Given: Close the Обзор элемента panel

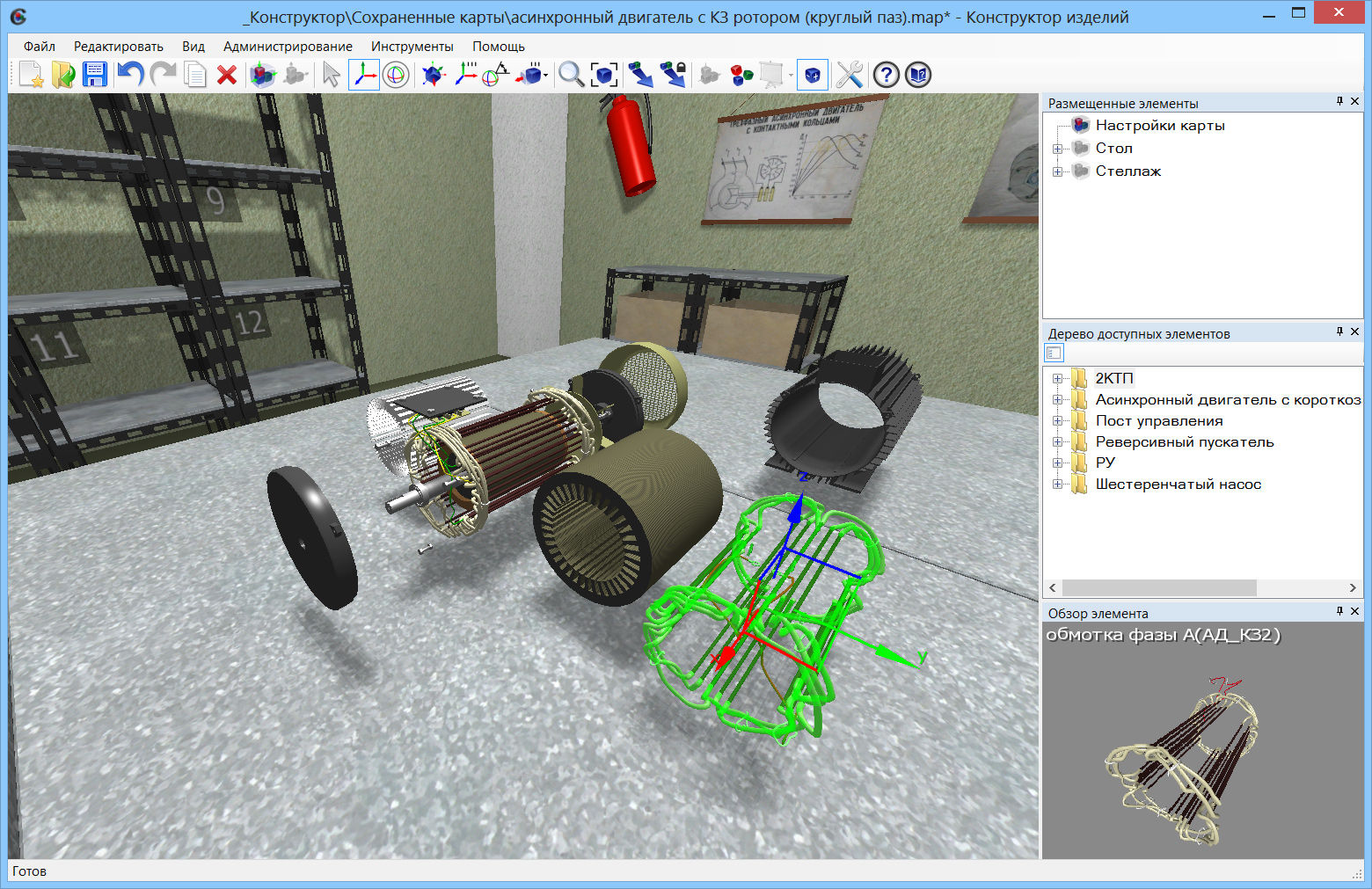Looking at the screenshot, I should [1354, 611].
